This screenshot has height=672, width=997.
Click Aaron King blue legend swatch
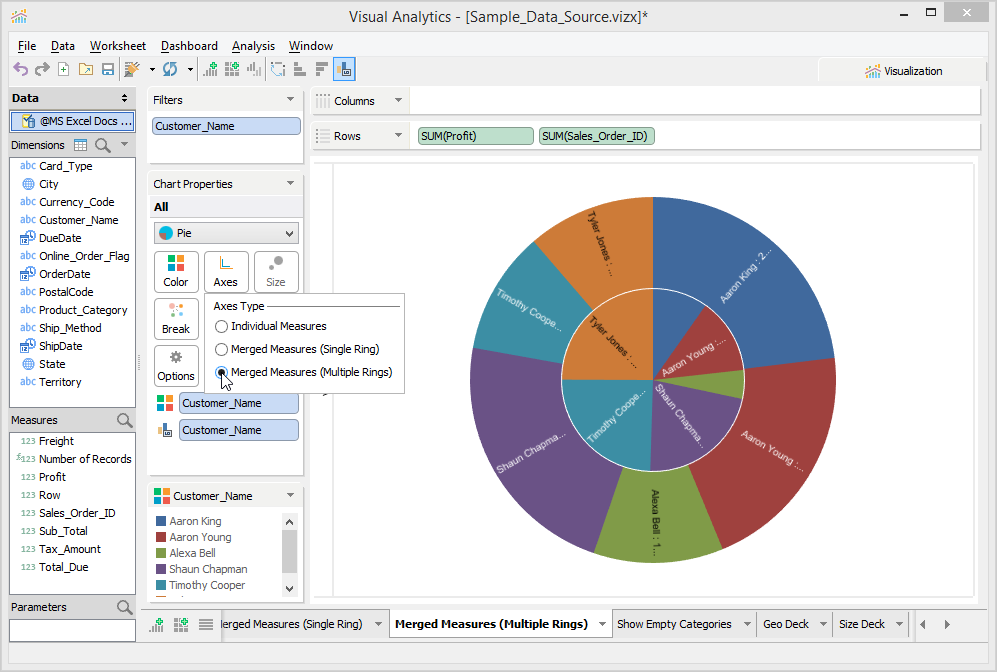(x=161, y=521)
